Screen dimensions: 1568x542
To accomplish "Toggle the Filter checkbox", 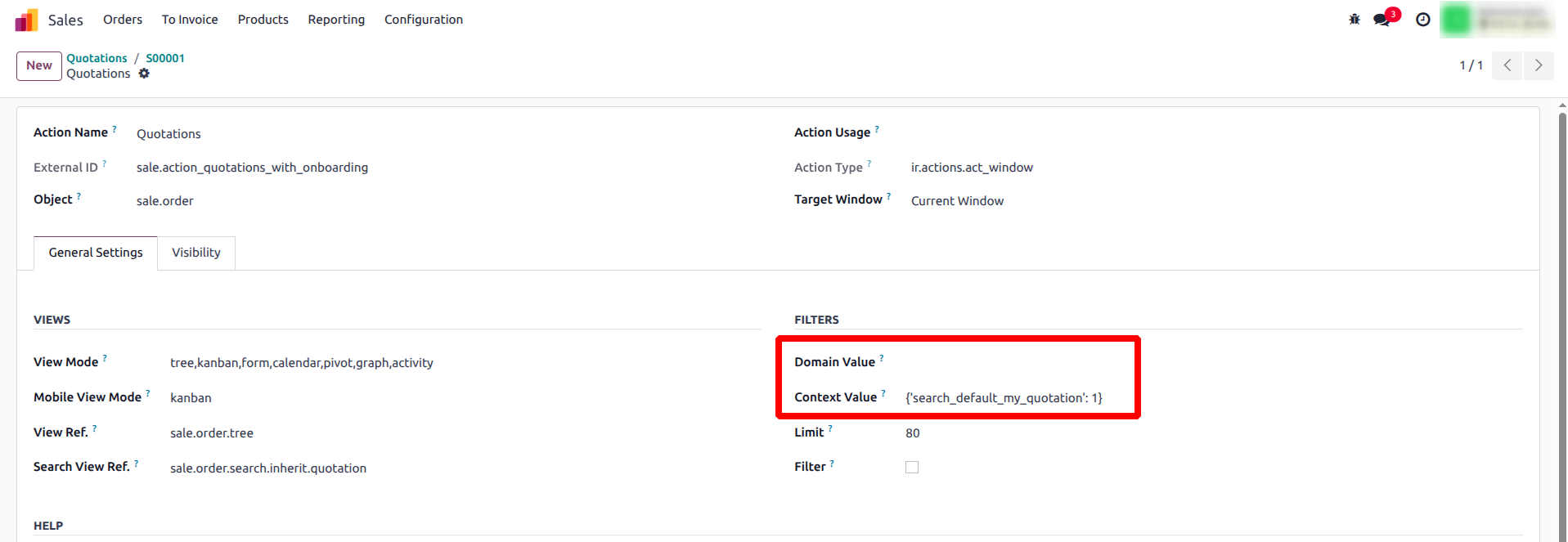I will pos(912,468).
